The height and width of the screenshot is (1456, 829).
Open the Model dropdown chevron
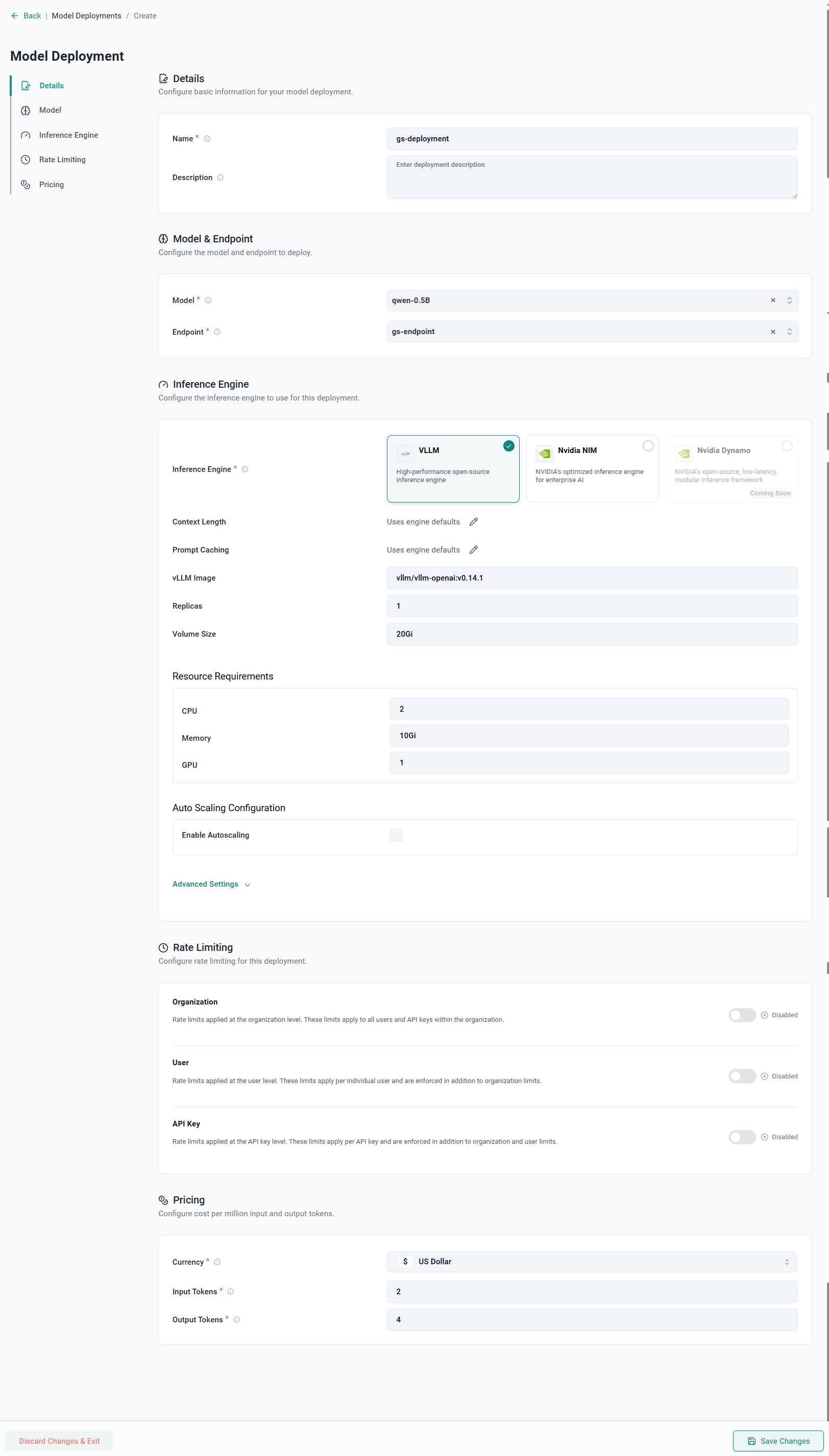pyautogui.click(x=789, y=300)
